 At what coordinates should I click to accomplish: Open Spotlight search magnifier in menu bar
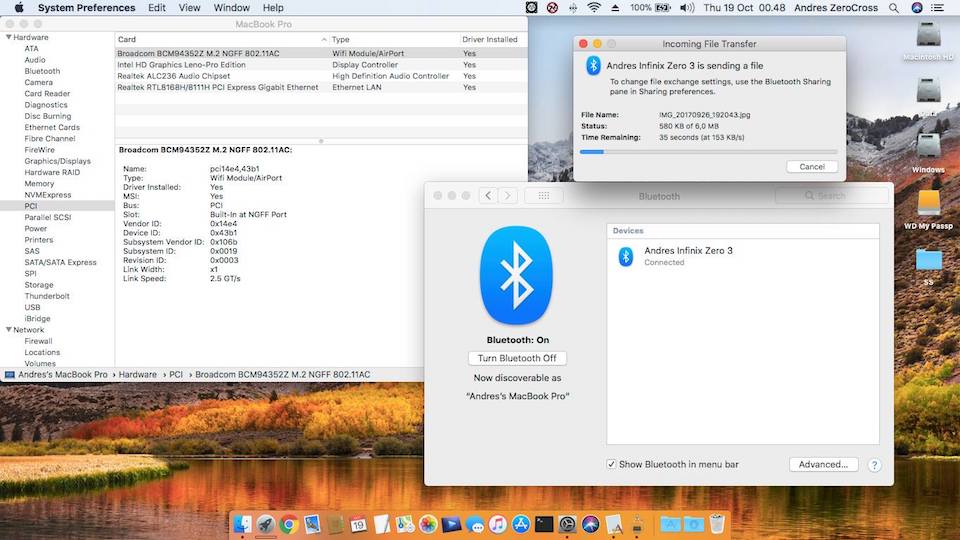pyautogui.click(x=894, y=8)
